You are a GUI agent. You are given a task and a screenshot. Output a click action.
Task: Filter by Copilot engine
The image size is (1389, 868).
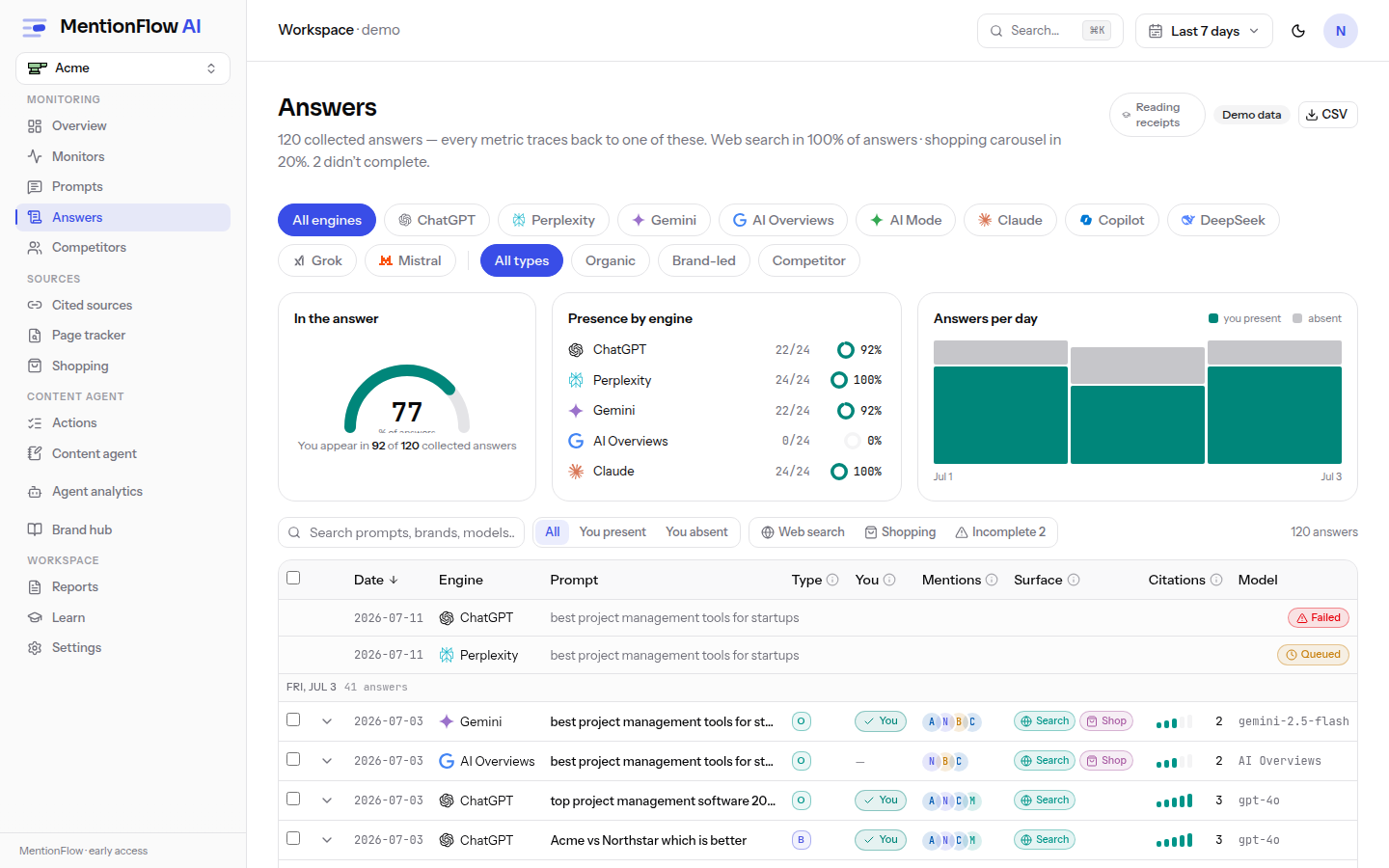(x=1112, y=220)
